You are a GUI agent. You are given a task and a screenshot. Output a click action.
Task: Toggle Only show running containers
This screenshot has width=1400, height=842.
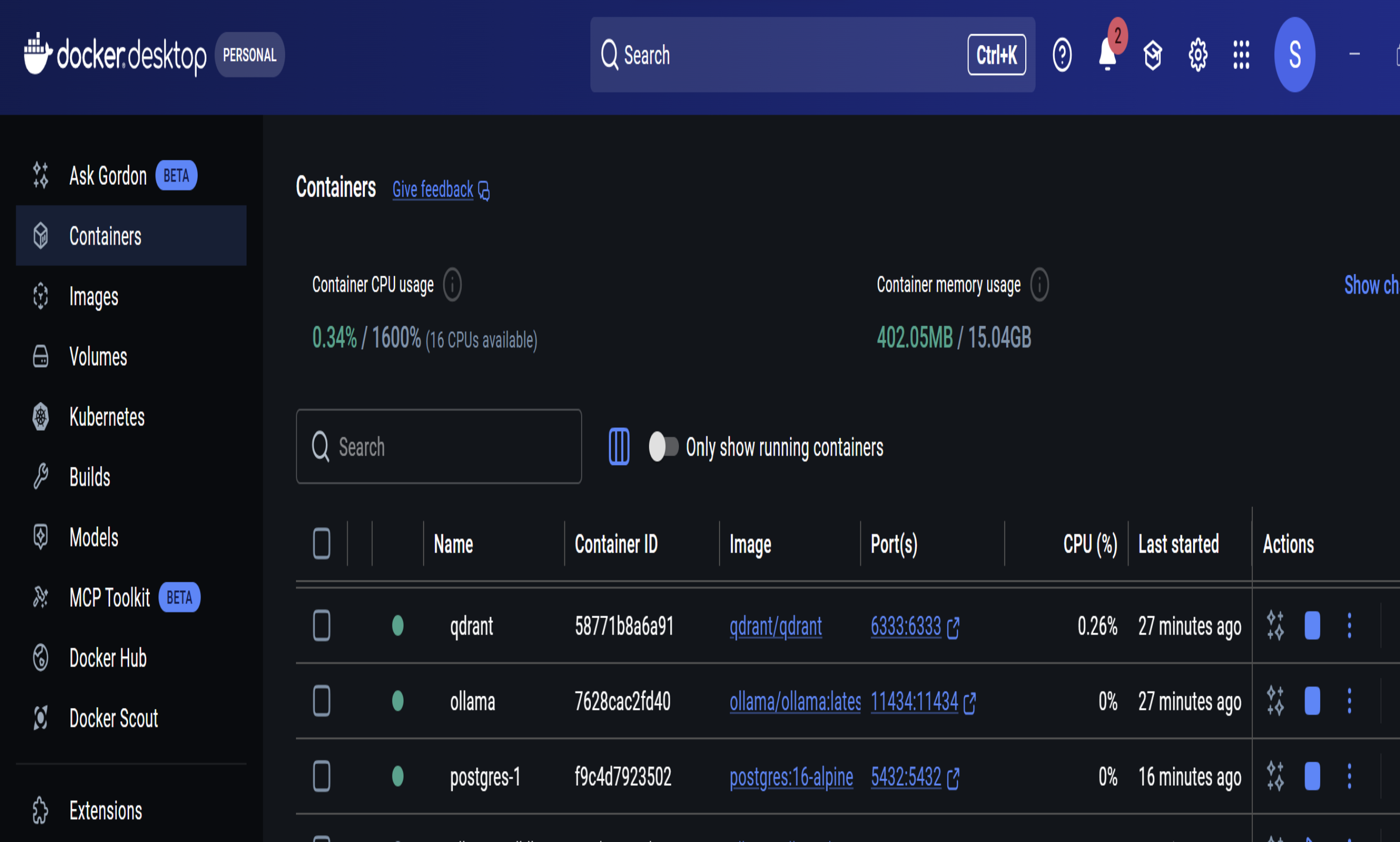pos(663,446)
